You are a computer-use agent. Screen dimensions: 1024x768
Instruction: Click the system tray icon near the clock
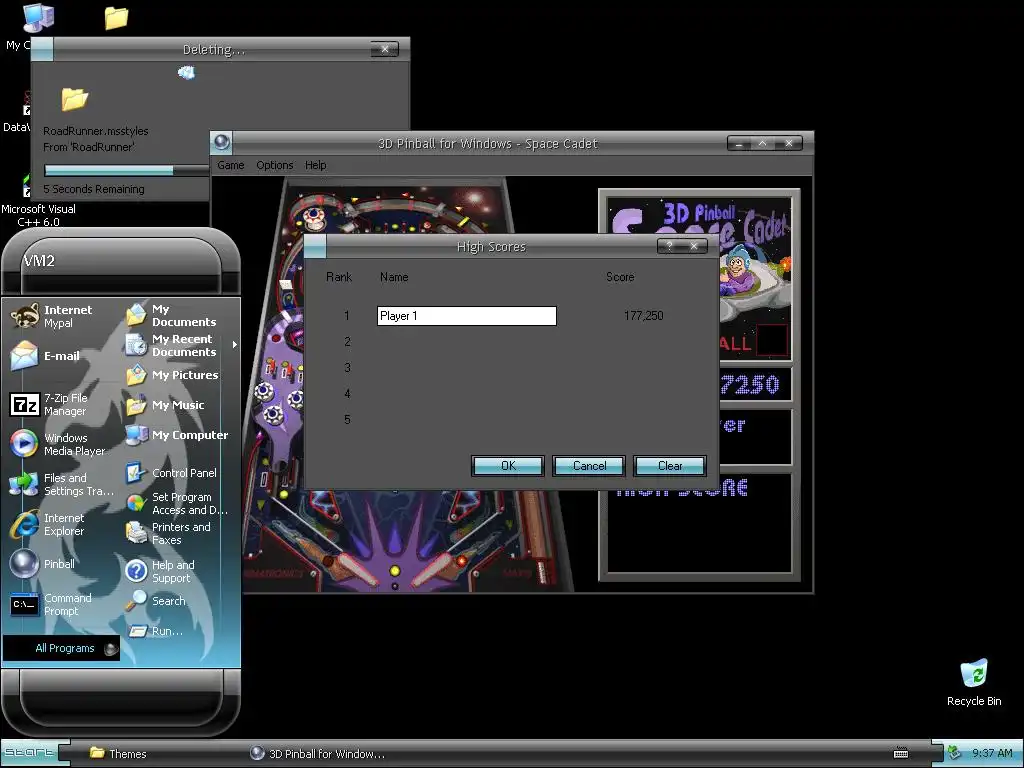[x=954, y=752]
